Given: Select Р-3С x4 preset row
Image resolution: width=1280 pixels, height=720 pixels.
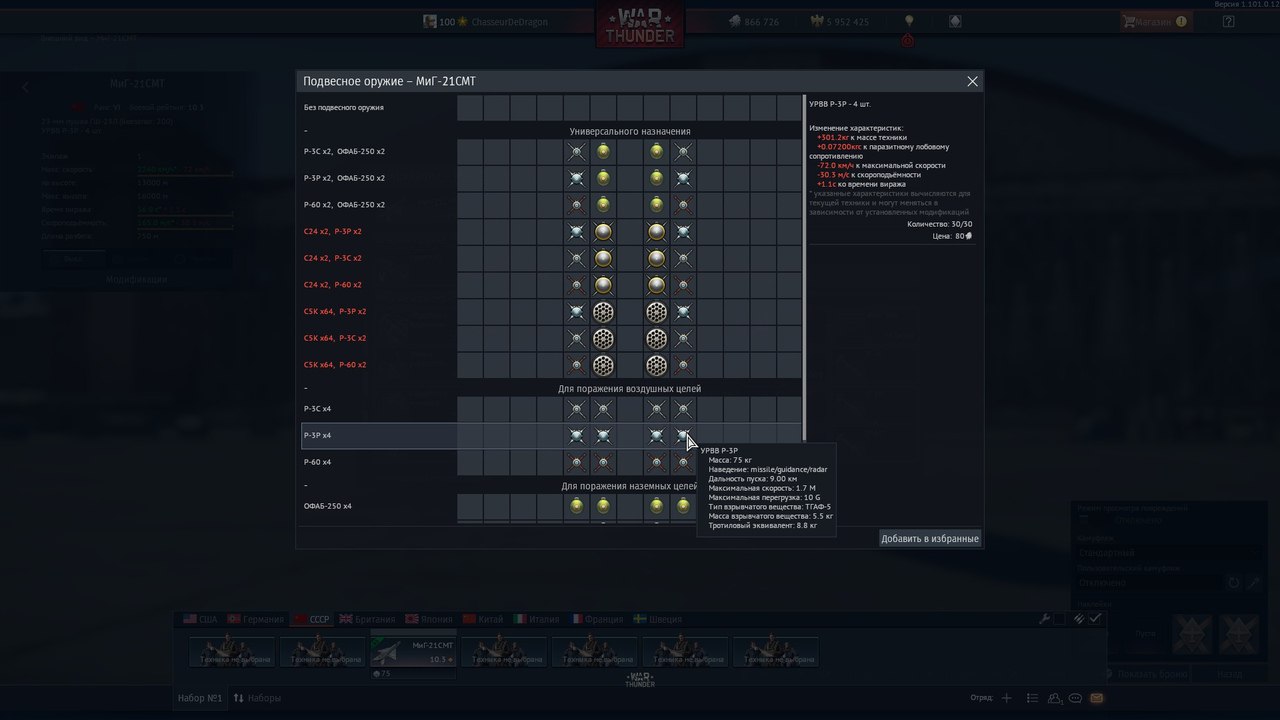Looking at the screenshot, I should click(551, 408).
